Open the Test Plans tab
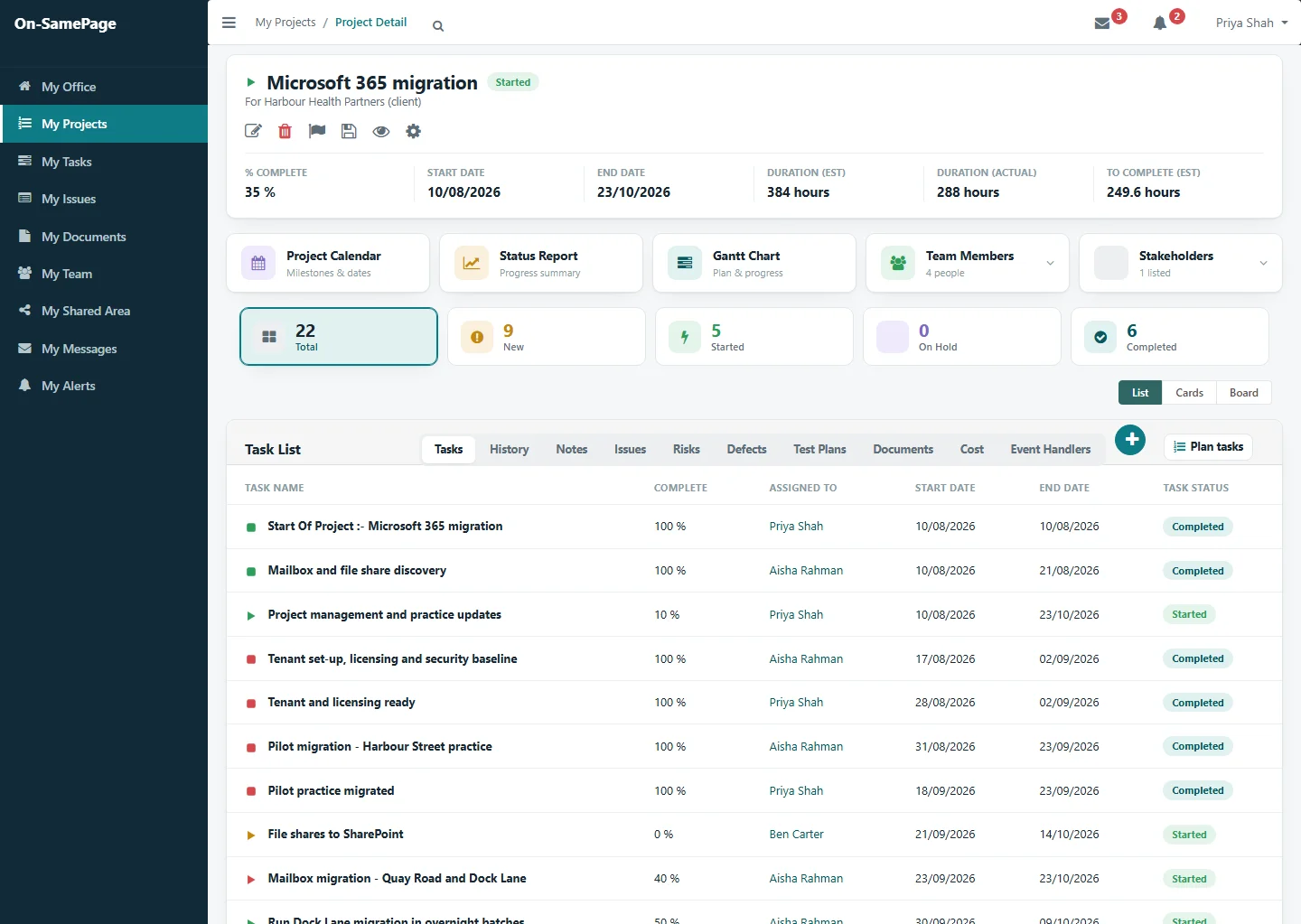 (x=819, y=449)
